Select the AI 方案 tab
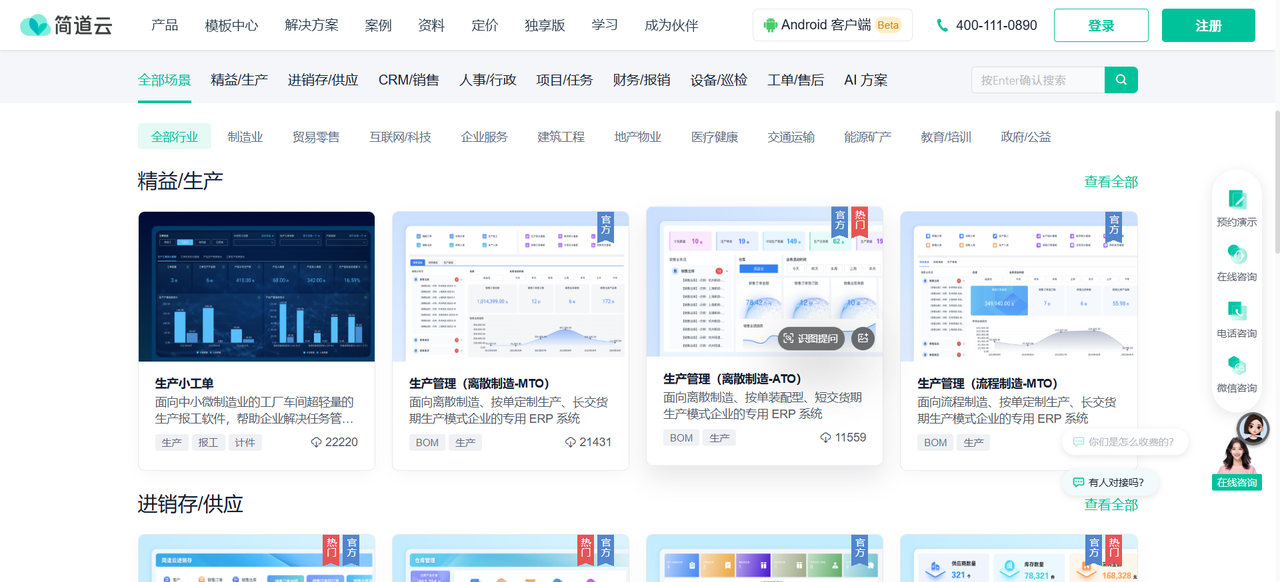The image size is (1280, 582). point(865,80)
